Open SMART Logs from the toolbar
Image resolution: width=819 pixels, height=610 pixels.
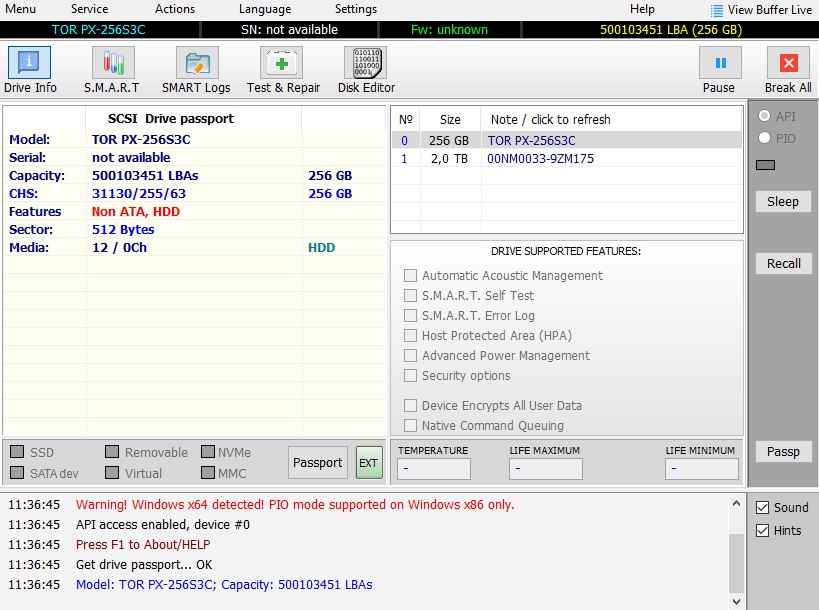coord(196,70)
